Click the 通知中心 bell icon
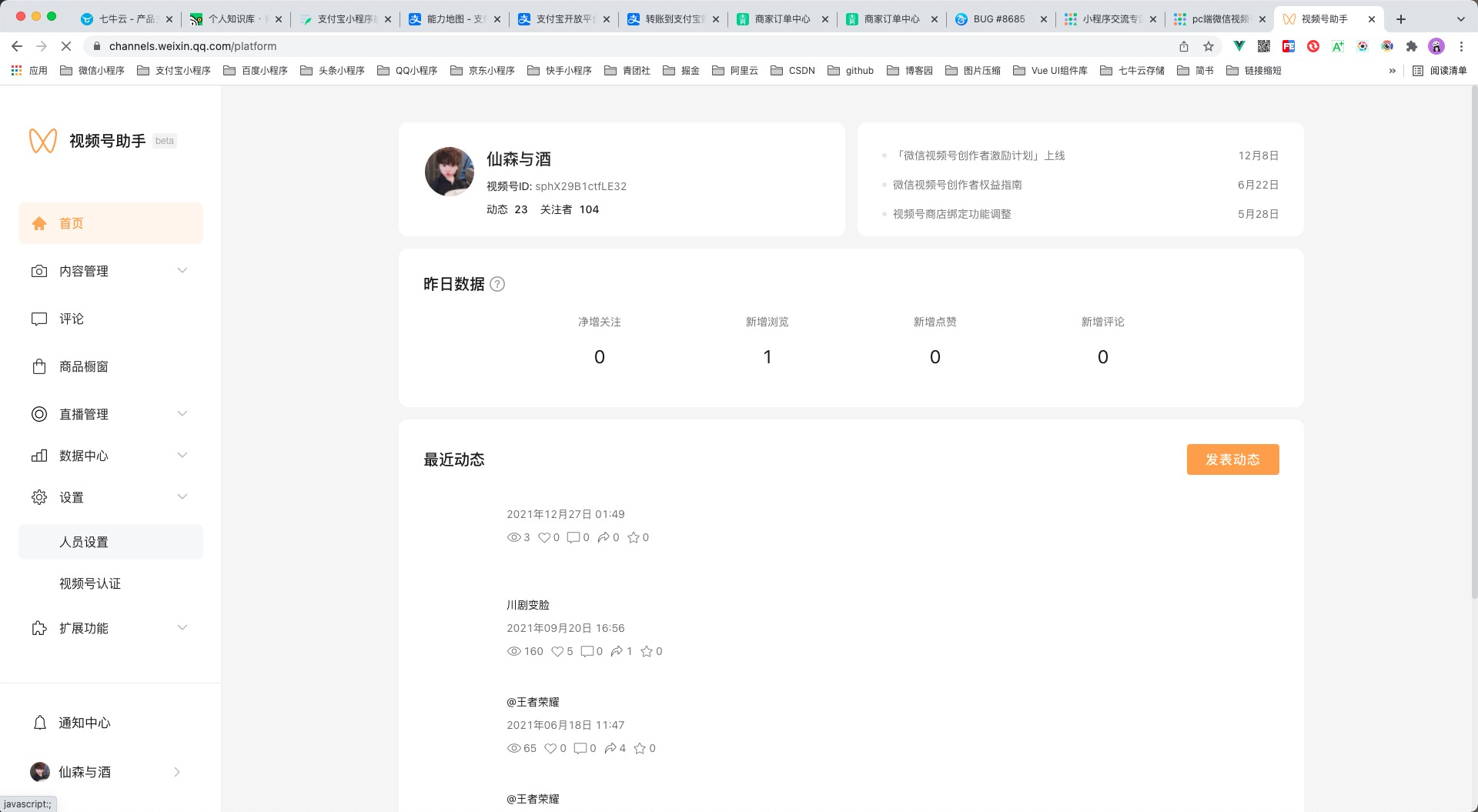This screenshot has width=1478, height=812. coord(39,723)
